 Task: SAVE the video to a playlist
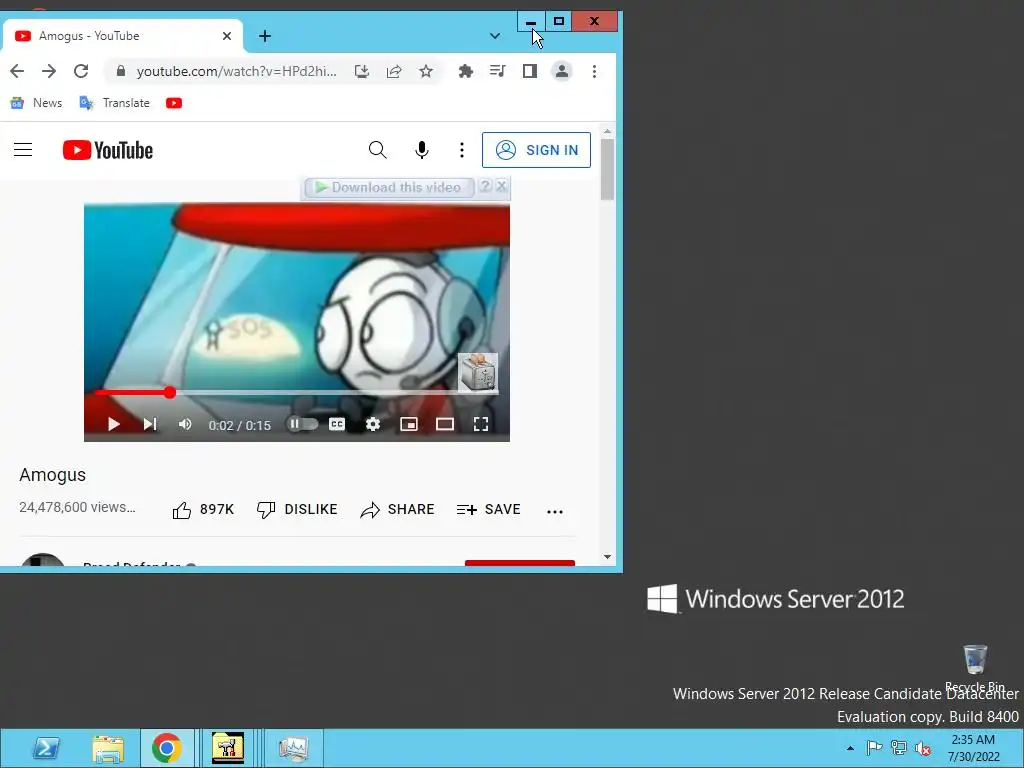488,509
